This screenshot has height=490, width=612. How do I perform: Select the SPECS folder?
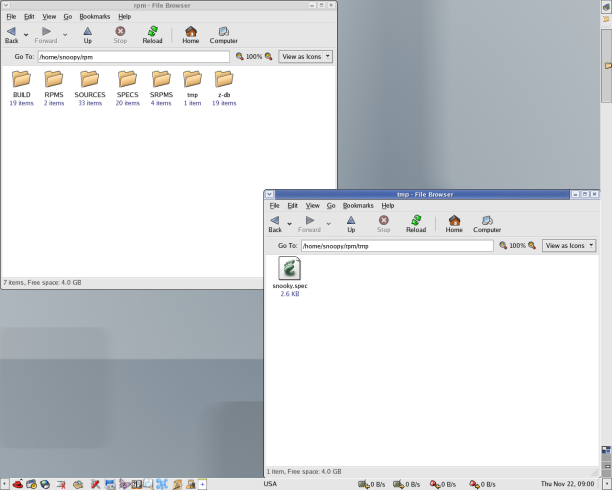pos(128,79)
